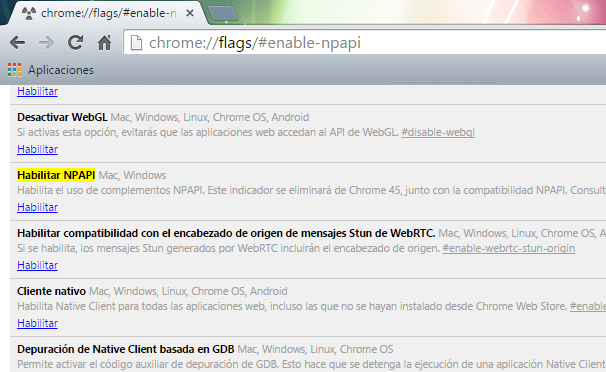
Task: Click the highlighted Habilitar NPAPI title
Action: click(x=56, y=175)
